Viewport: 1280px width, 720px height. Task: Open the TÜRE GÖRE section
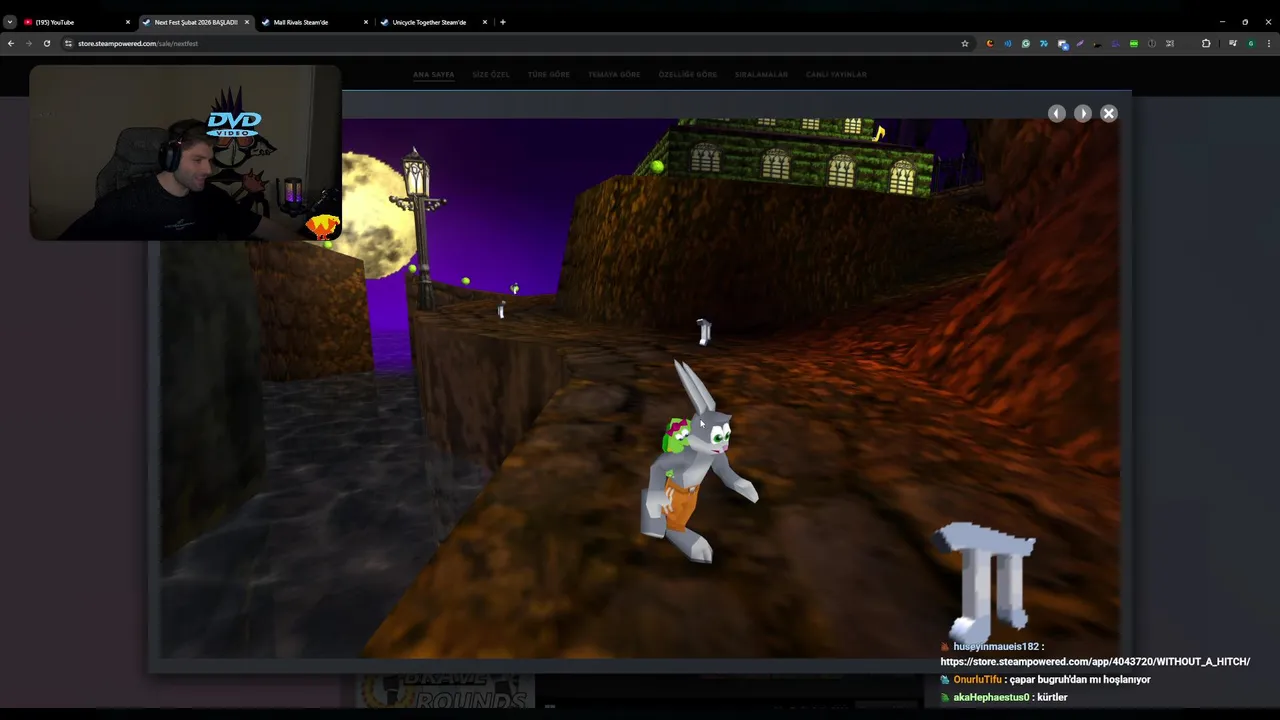(549, 74)
